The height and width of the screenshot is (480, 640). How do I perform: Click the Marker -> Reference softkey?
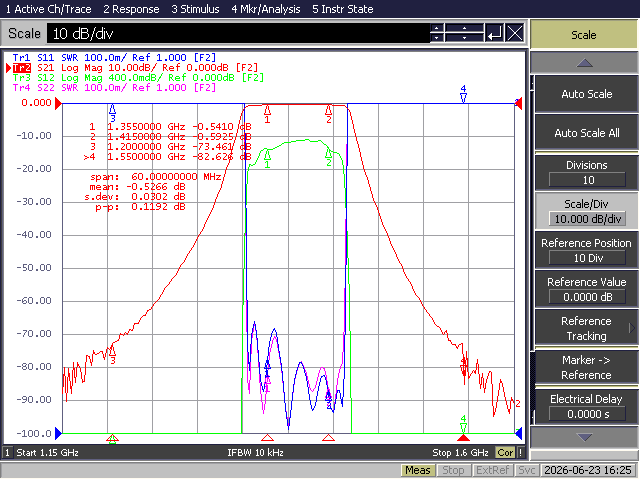[x=586, y=367]
